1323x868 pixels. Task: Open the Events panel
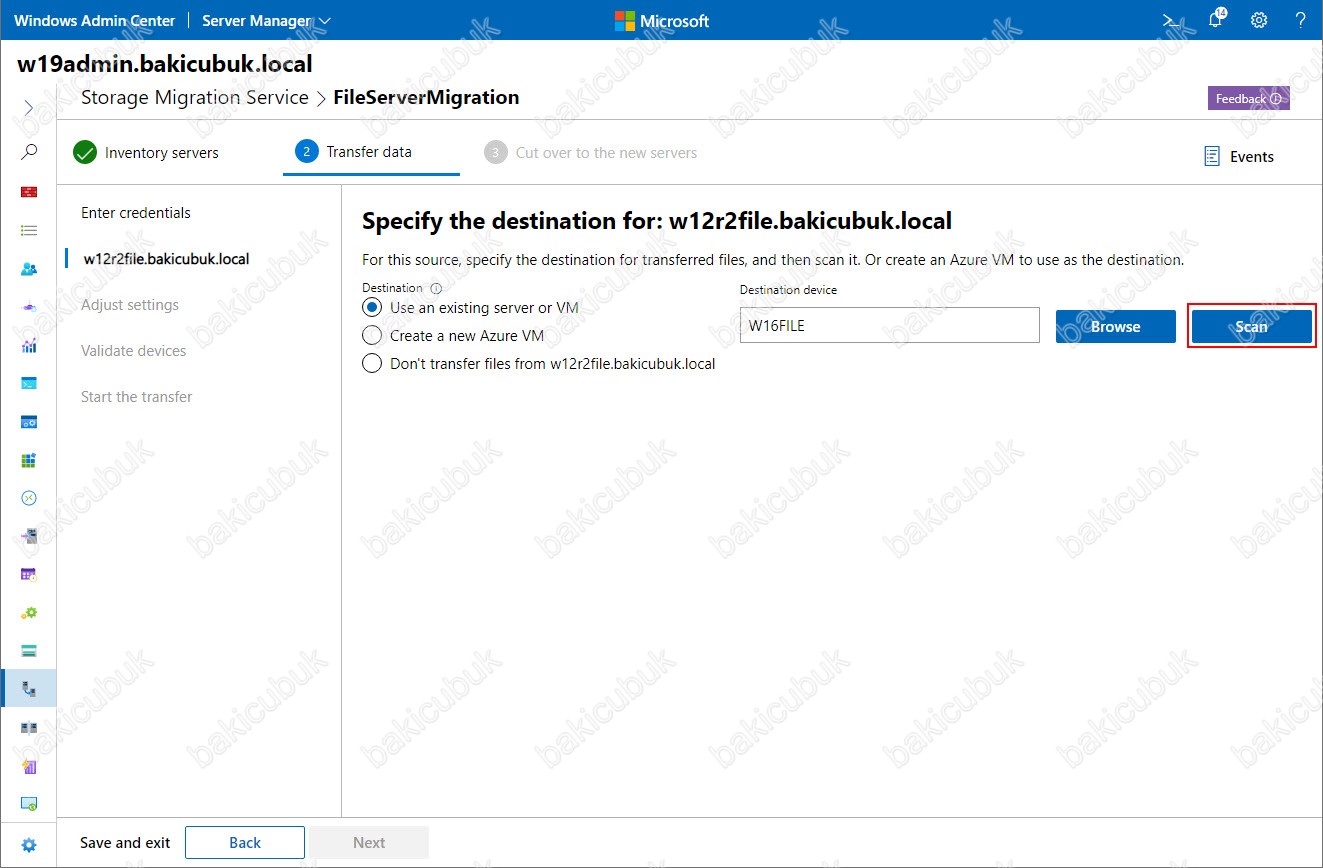(1239, 157)
